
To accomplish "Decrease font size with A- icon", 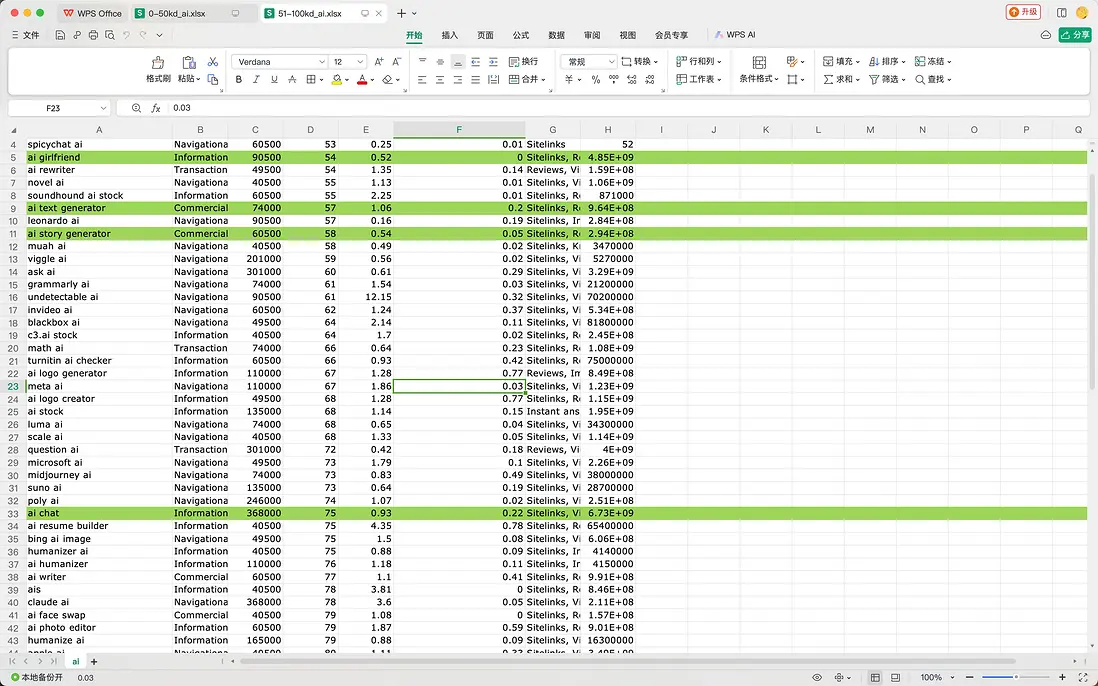I will (396, 62).
